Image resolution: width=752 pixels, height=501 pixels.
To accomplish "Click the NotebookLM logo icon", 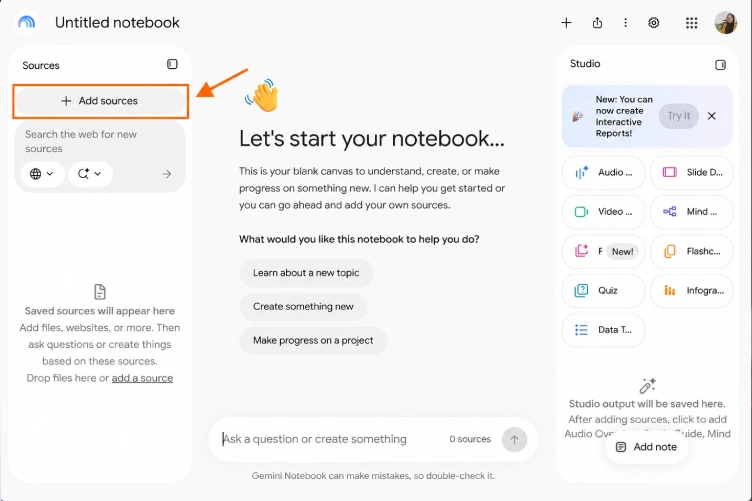I will (x=26, y=22).
